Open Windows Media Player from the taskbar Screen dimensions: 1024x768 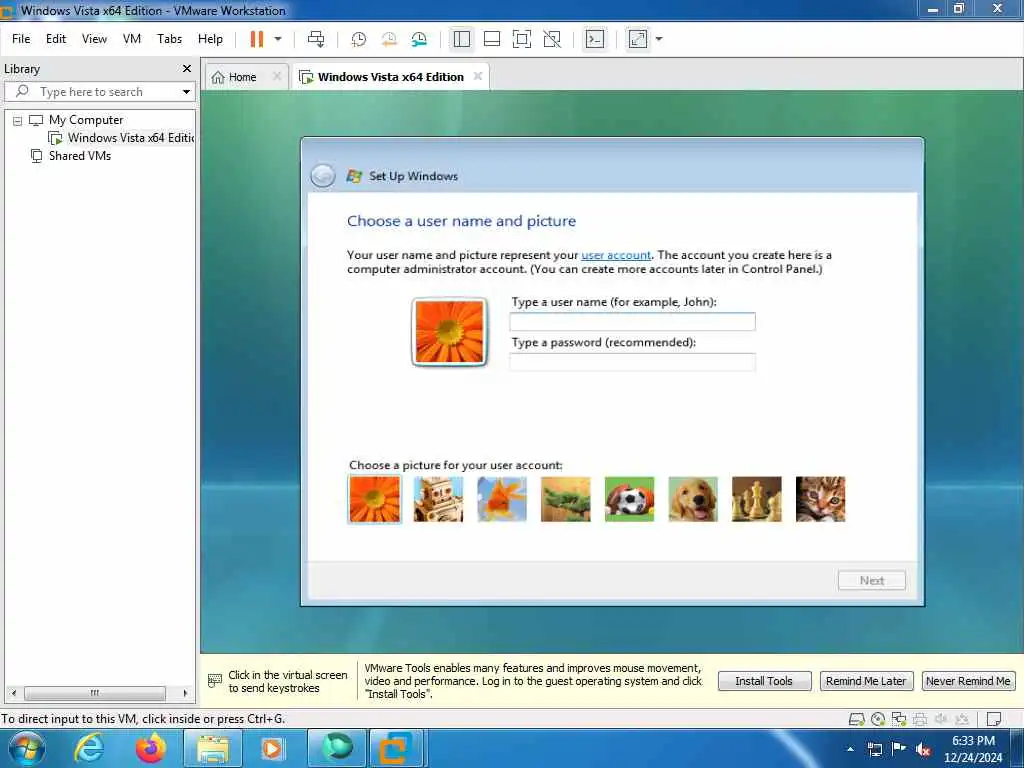[272, 748]
